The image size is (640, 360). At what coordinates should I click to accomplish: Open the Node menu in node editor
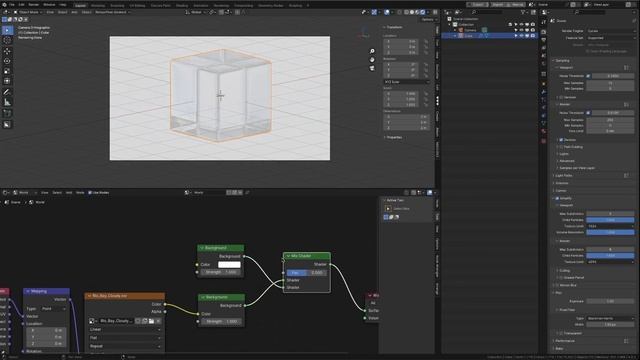80,193
